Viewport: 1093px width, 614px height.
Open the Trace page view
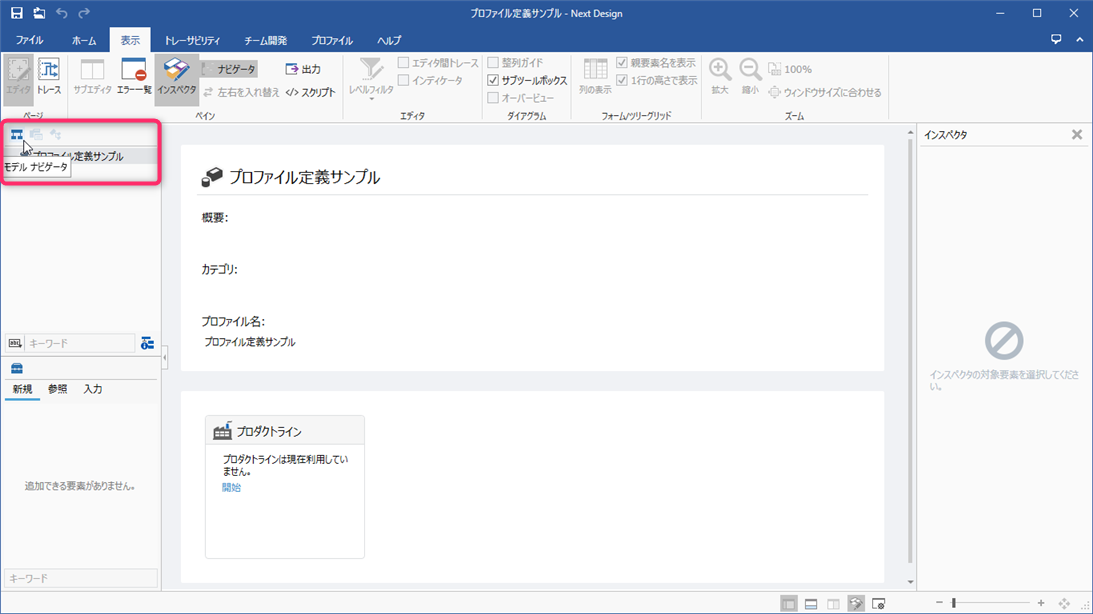pos(49,76)
